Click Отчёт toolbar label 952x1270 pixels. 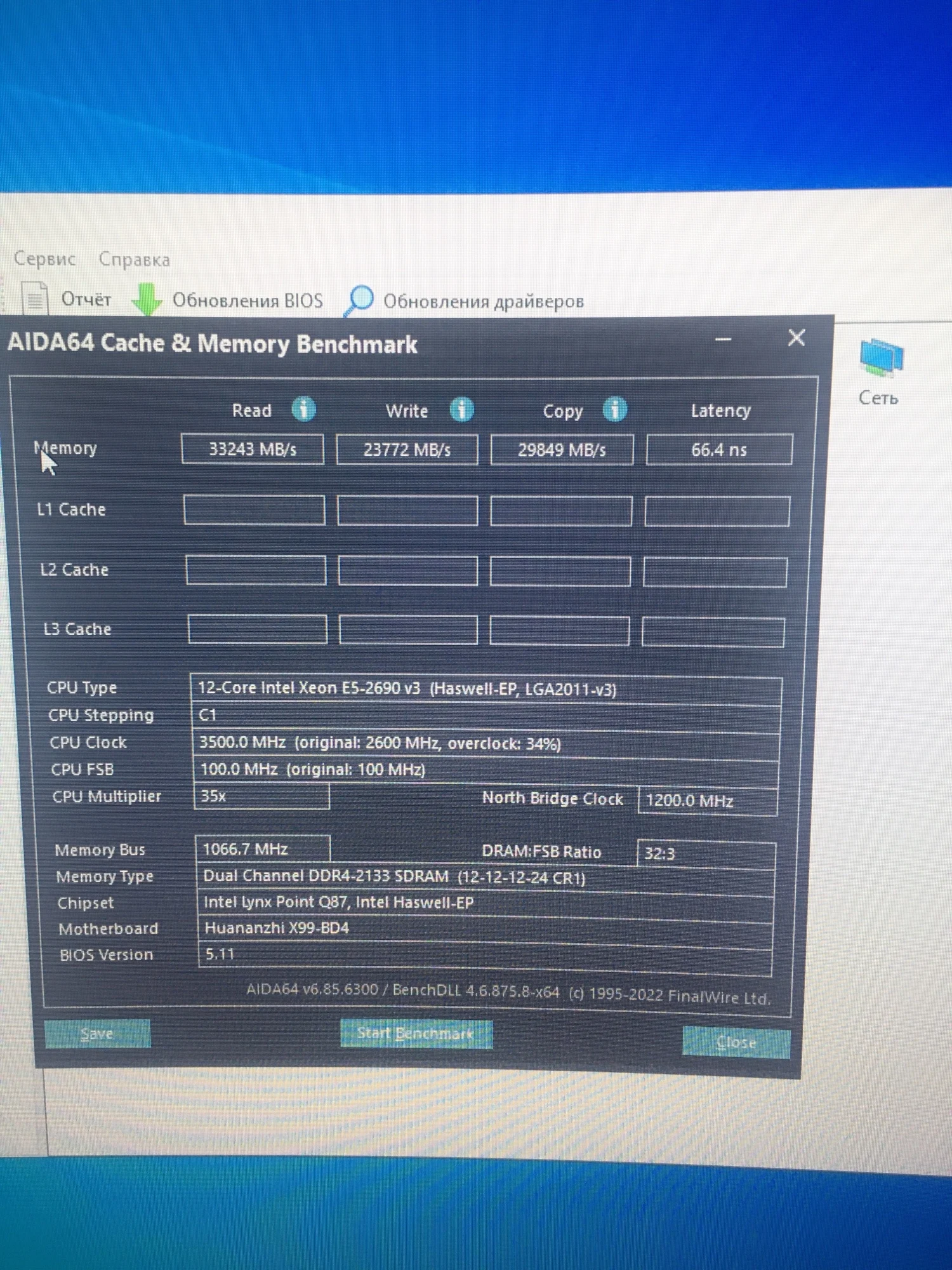tap(86, 299)
